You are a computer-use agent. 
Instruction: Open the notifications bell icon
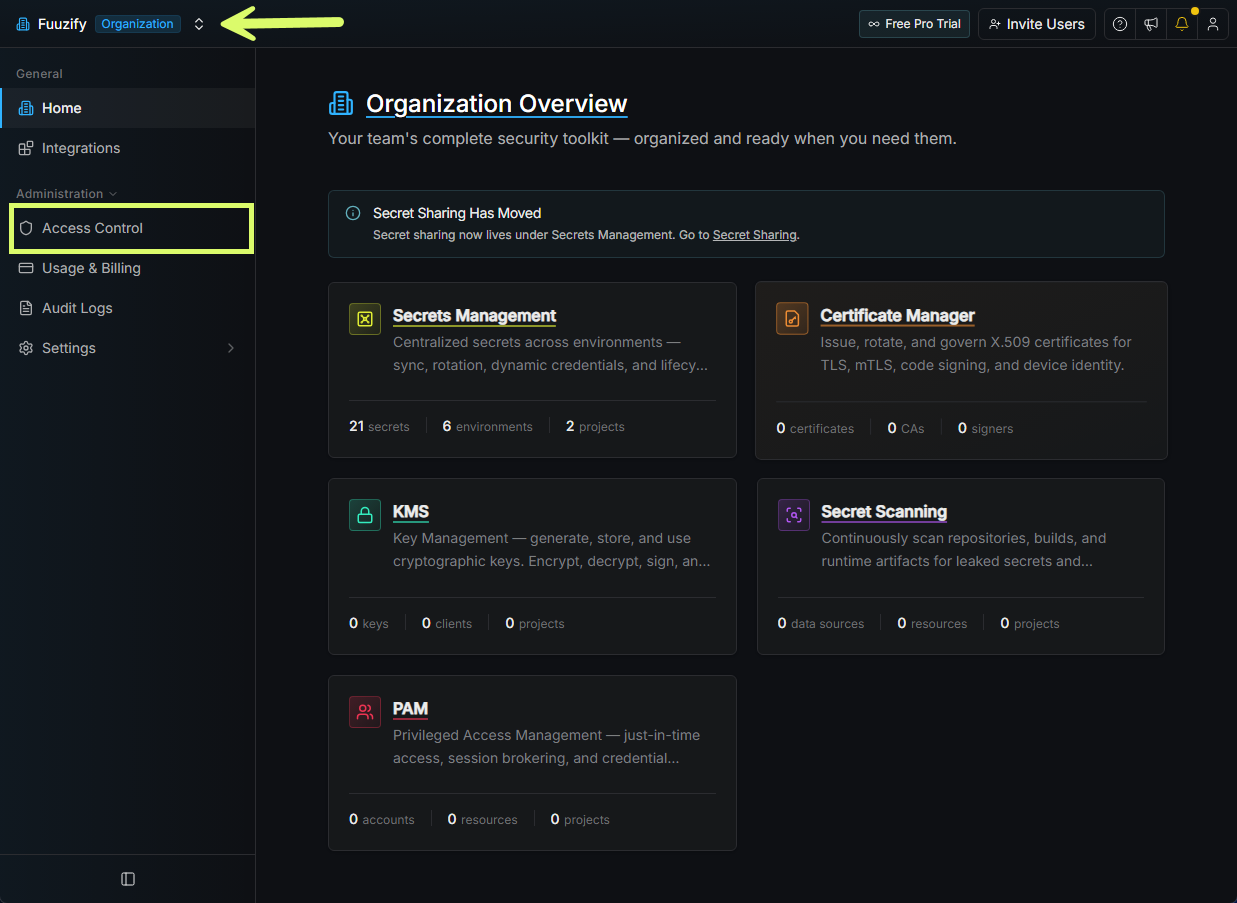tap(1182, 24)
